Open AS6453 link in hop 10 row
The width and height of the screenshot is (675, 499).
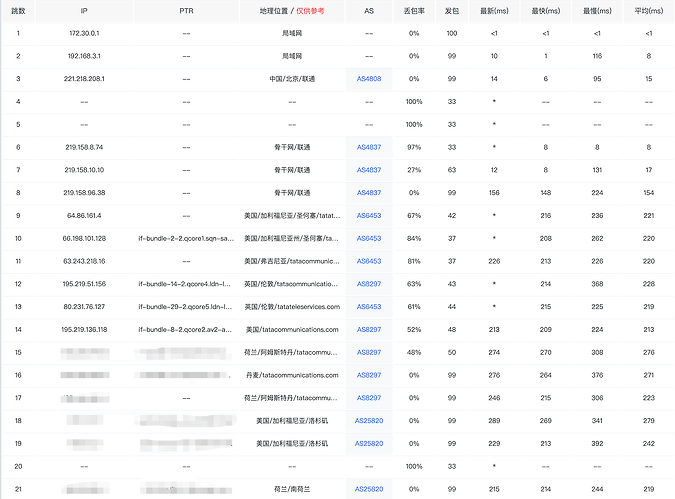click(x=369, y=239)
